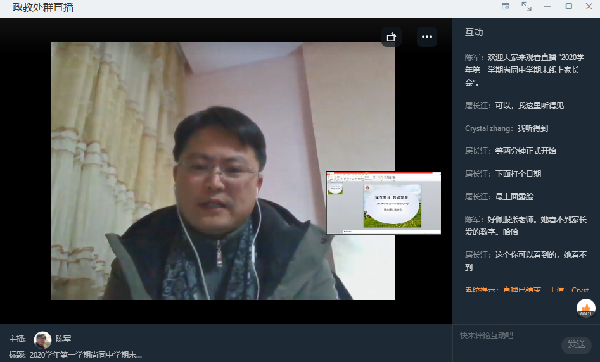Click the main presenter video area
600x362 pixels.
point(223,171)
